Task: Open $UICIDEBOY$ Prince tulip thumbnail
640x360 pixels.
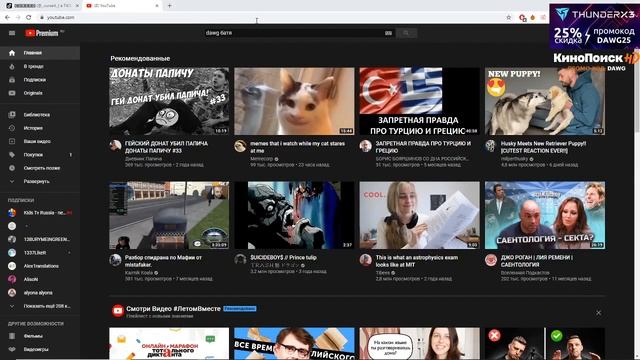Action: (x=294, y=215)
